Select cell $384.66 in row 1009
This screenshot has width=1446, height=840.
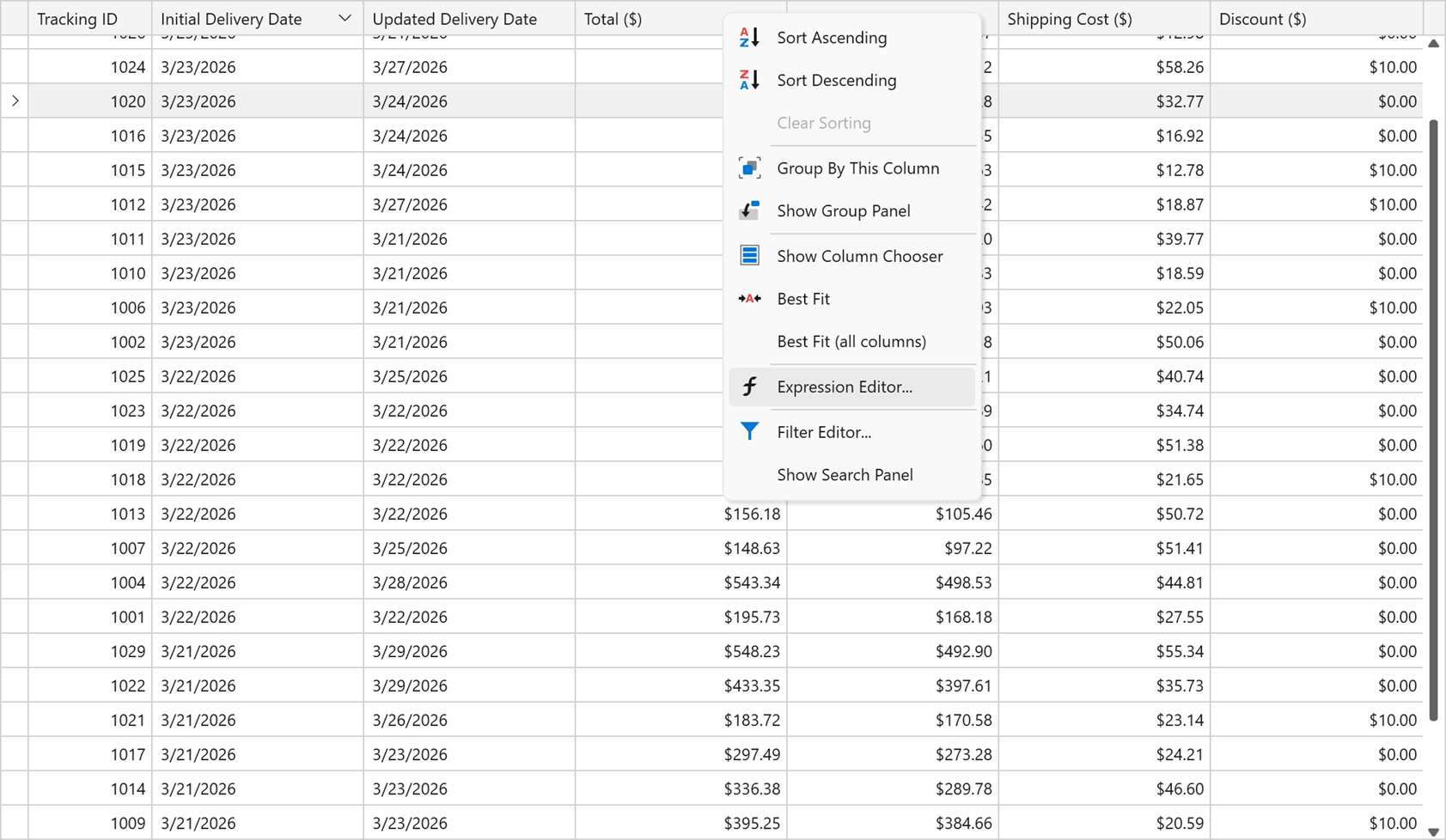click(893, 823)
